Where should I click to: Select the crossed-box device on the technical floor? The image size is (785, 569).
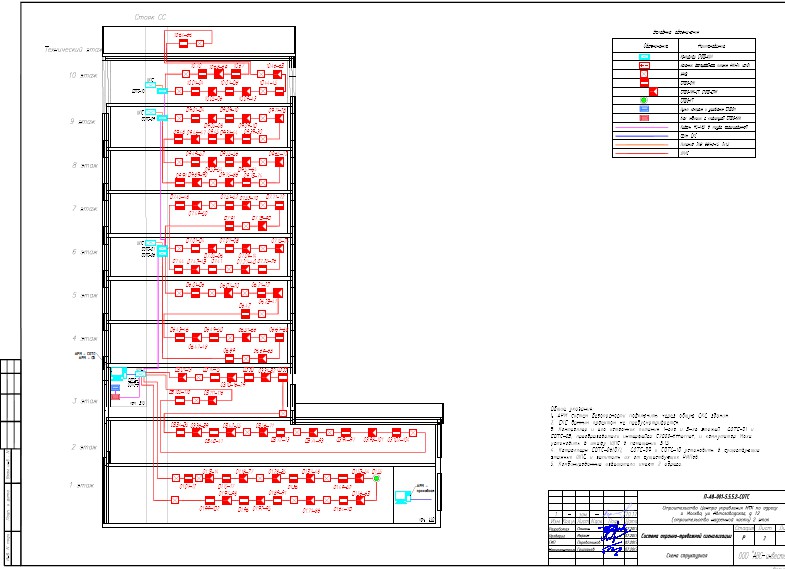tap(200, 44)
